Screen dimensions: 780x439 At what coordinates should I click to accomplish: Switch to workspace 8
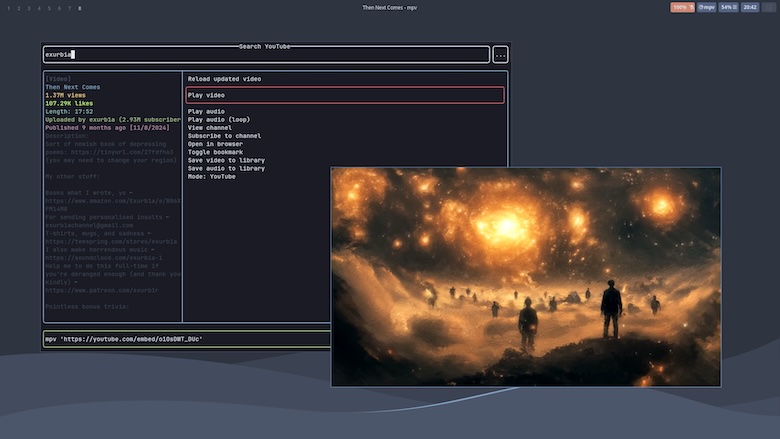(80, 8)
